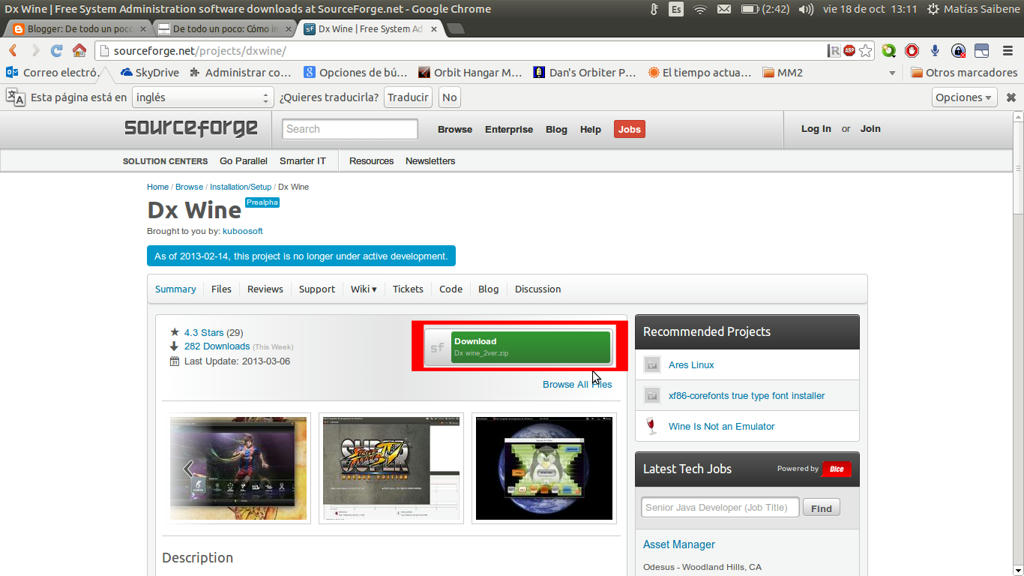The image size is (1024, 576).
Task: Open the Log In link
Action: click(816, 129)
